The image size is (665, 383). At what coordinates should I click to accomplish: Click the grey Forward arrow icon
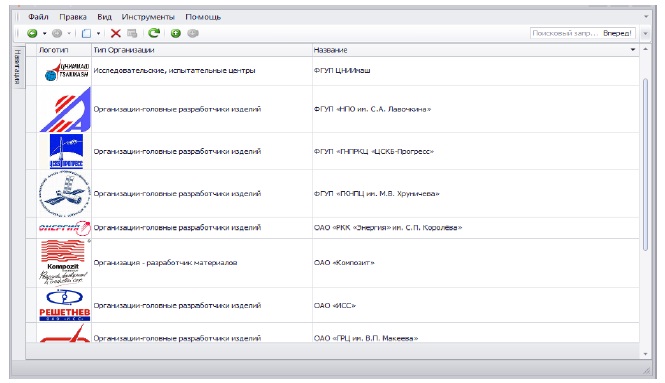click(x=57, y=33)
